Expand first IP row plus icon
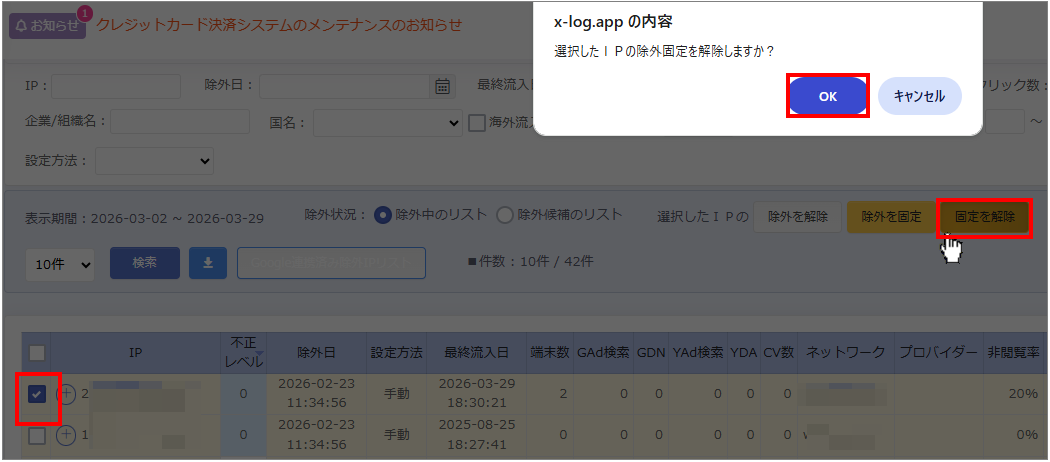Viewport: 1050px width, 462px height. (x=66, y=394)
